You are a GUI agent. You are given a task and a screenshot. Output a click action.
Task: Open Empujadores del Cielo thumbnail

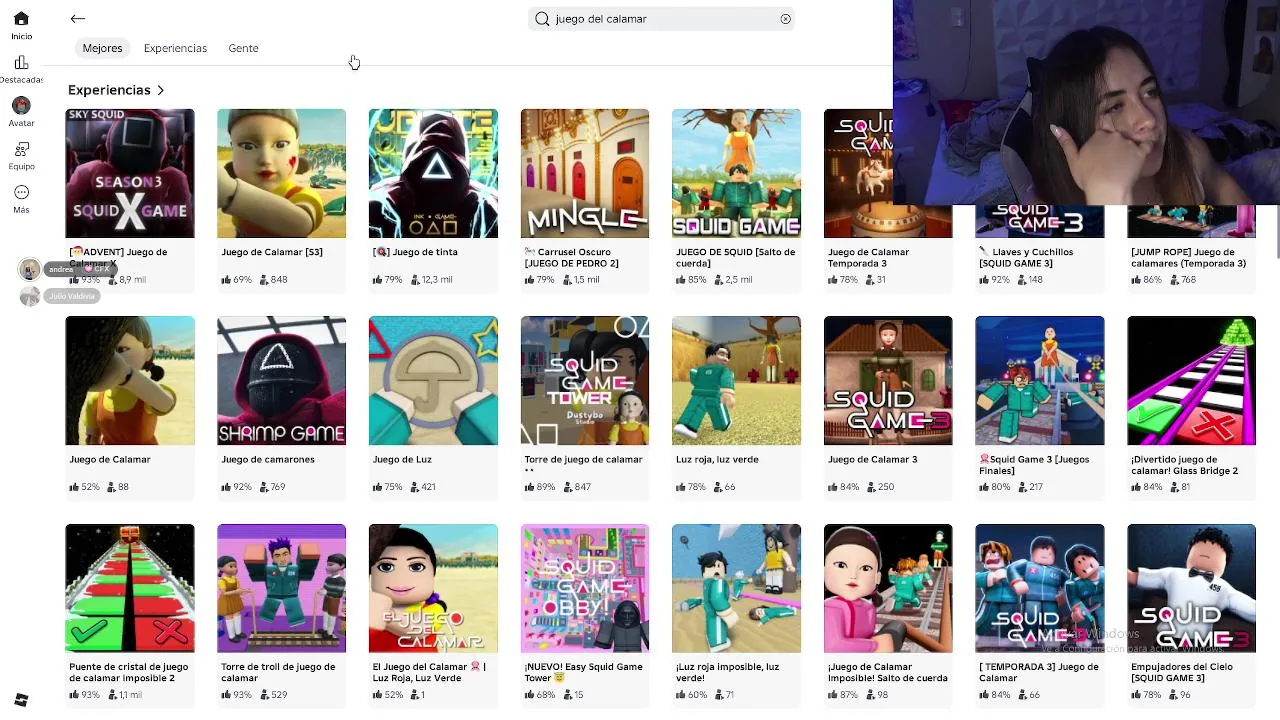pos(1191,588)
